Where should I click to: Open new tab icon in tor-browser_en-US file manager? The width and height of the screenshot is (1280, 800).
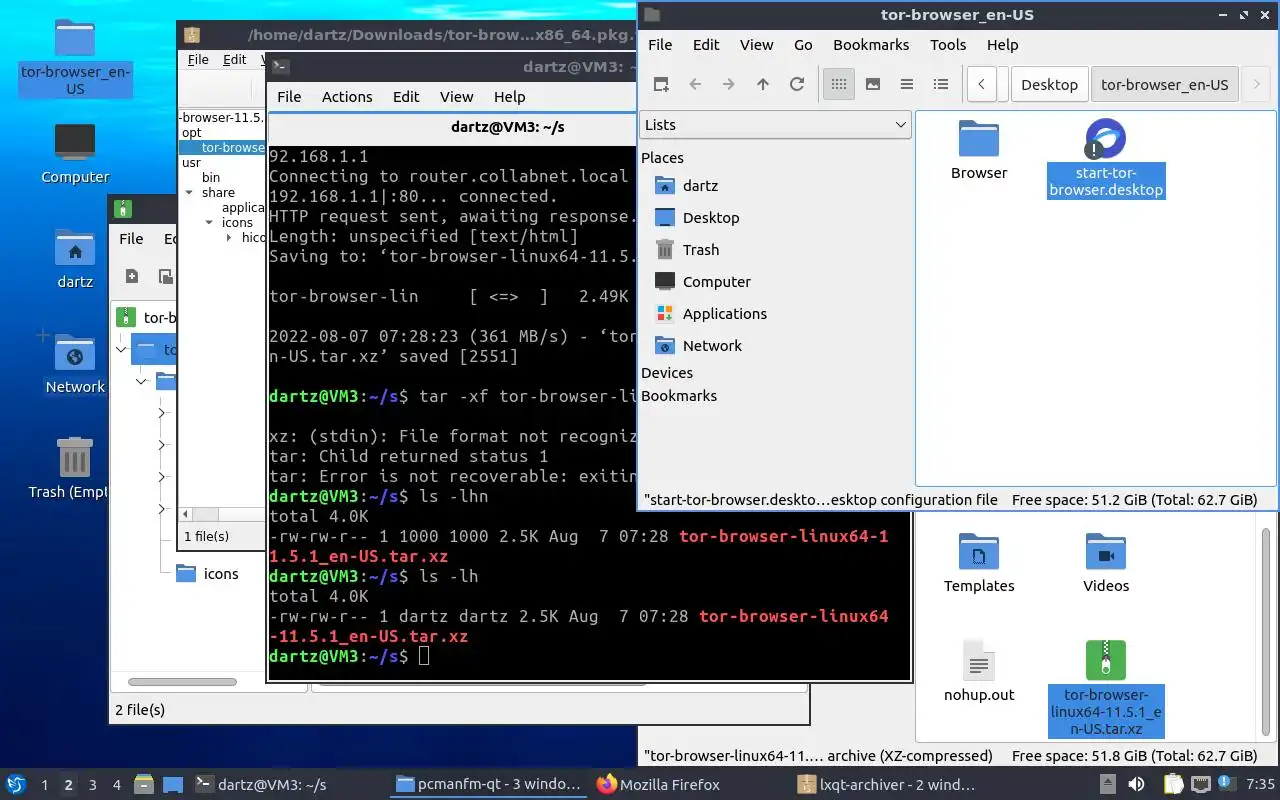pyautogui.click(x=661, y=84)
